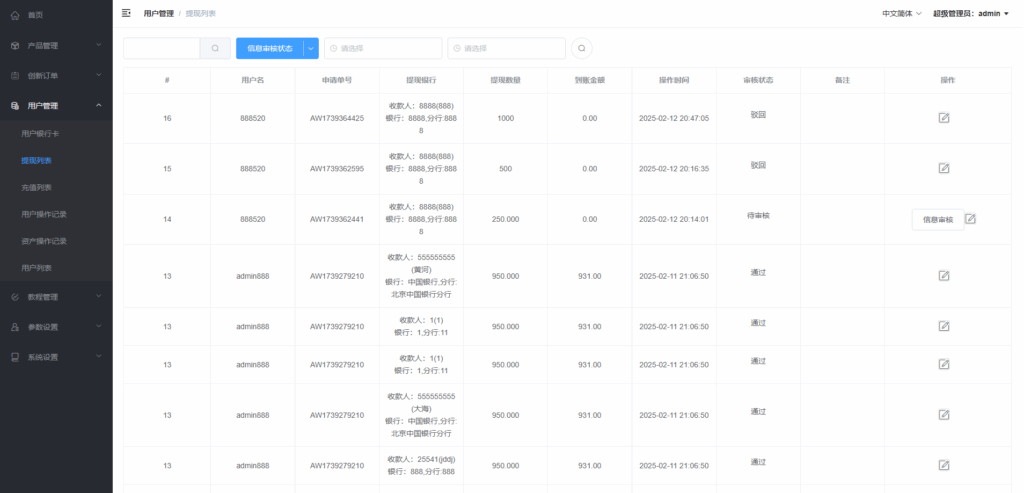
Task: Open the arrow next to 信息审核状态
Action: click(x=312, y=48)
